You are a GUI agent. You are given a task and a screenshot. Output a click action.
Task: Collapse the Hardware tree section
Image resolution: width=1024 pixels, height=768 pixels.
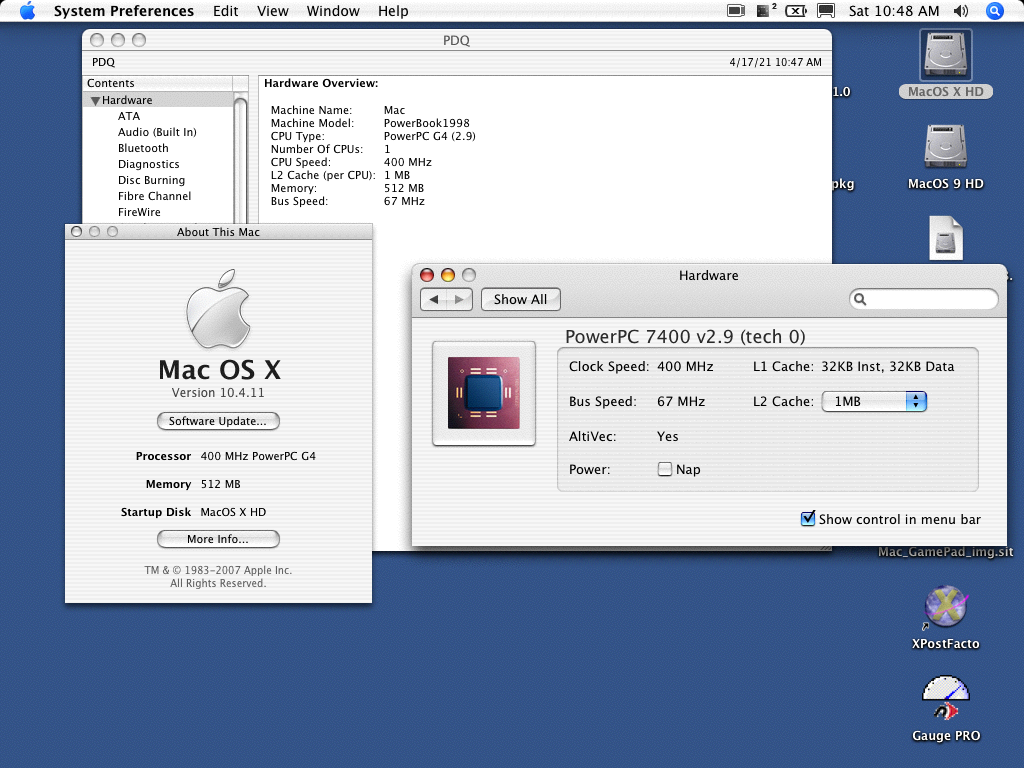pos(95,101)
